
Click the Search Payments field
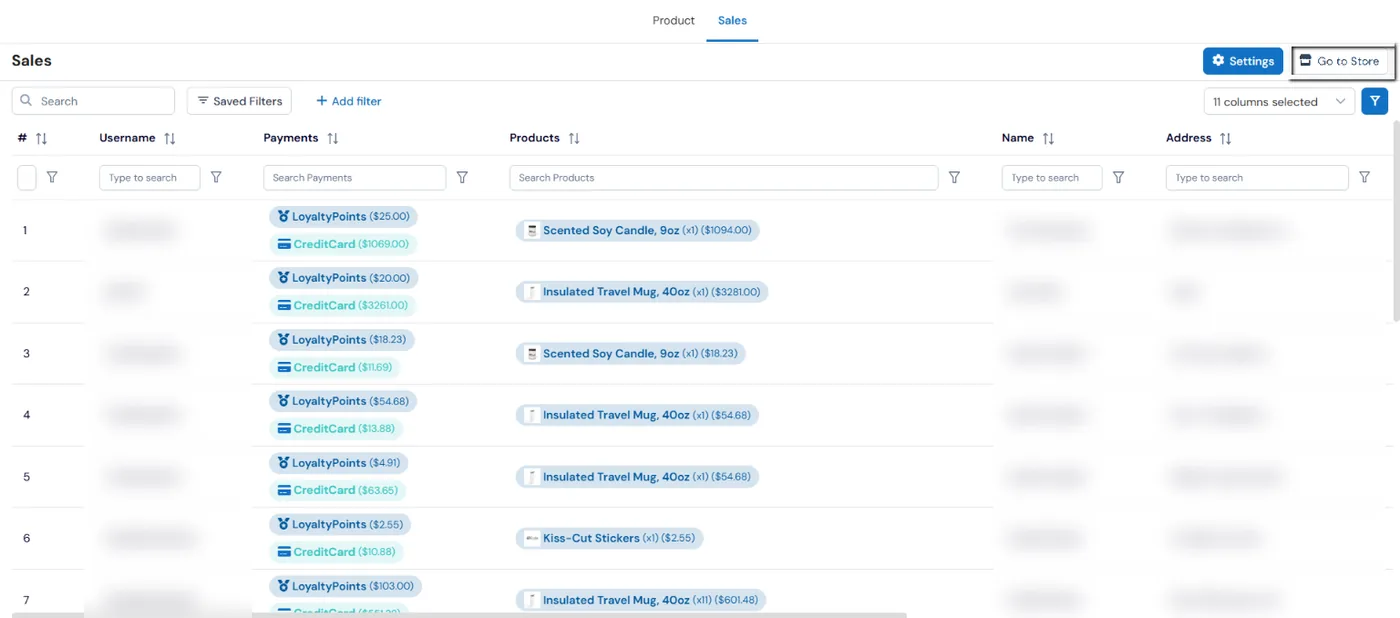[355, 178]
